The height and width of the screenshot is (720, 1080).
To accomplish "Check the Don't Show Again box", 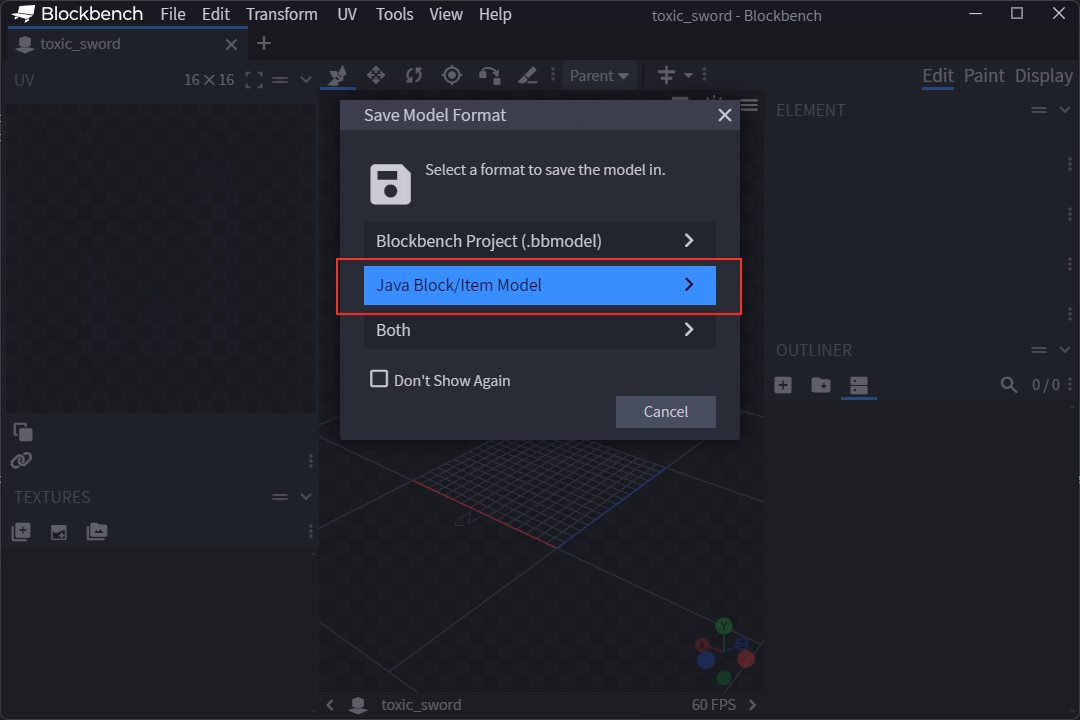I will pos(379,379).
